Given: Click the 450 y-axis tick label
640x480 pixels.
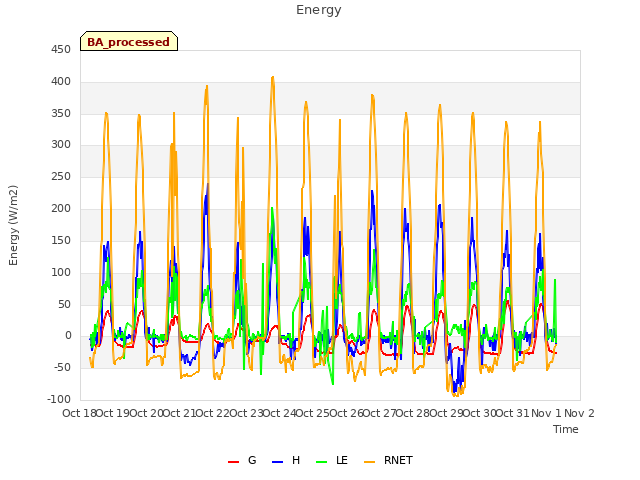Looking at the screenshot, I should click(61, 50).
